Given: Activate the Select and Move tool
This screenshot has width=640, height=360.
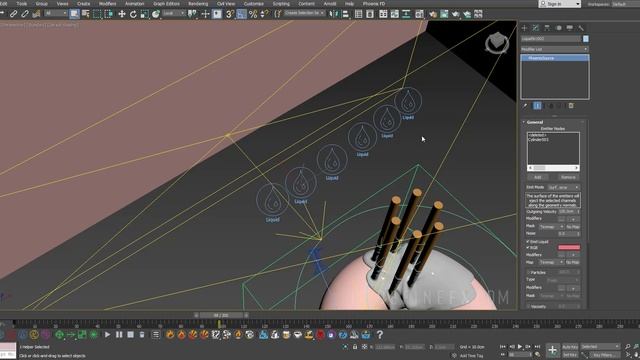Looking at the screenshot, I should (122, 14).
